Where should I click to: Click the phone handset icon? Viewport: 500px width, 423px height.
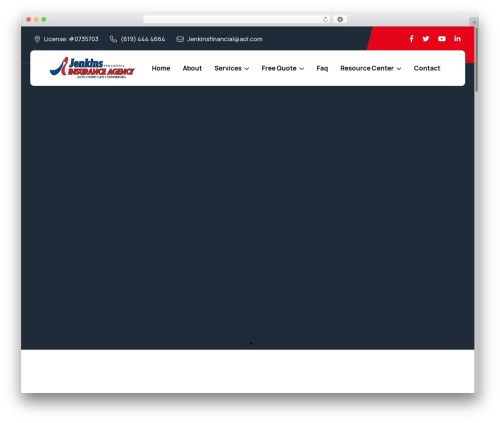click(x=113, y=39)
